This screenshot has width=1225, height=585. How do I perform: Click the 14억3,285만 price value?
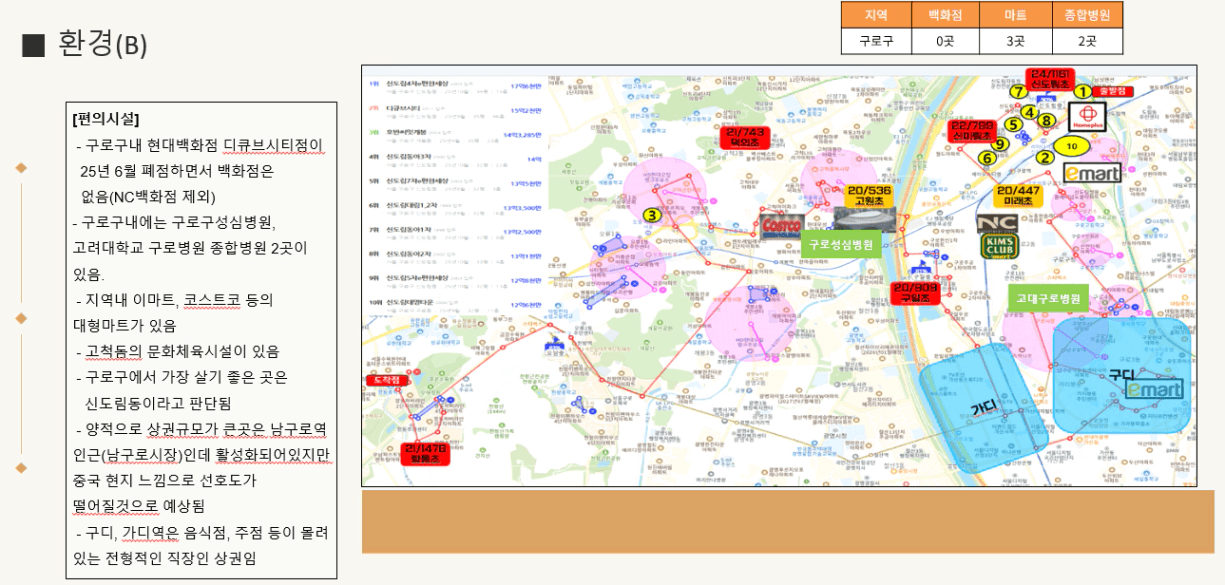(522, 133)
